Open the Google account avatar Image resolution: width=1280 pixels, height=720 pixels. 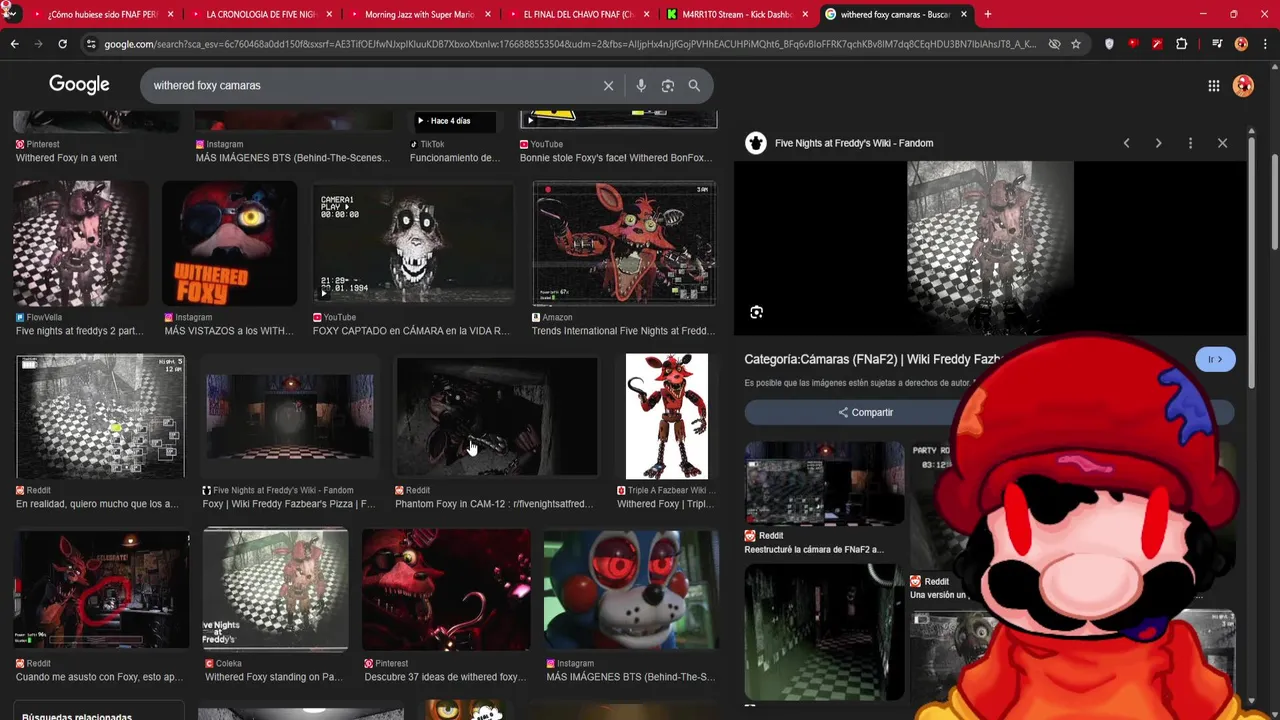coord(1243,86)
